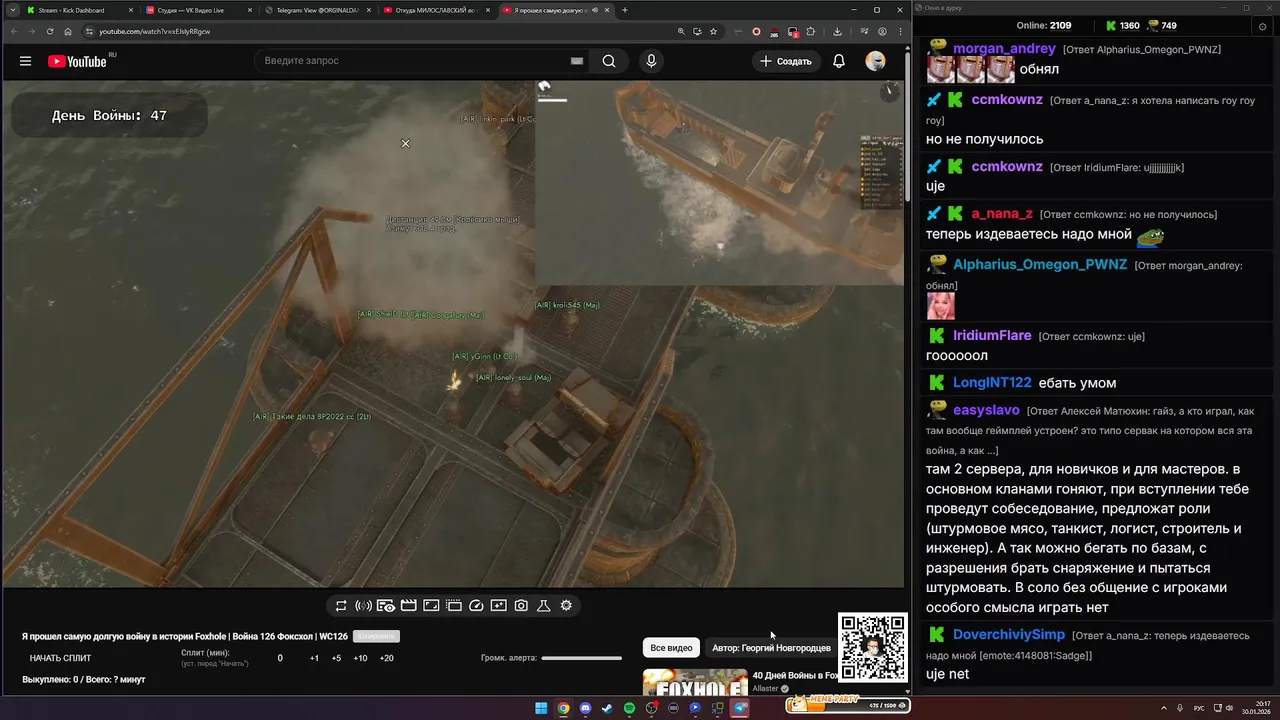This screenshot has width=1280, height=720.
Task: Click the video filters icon in player toolbar
Action: (x=498, y=606)
